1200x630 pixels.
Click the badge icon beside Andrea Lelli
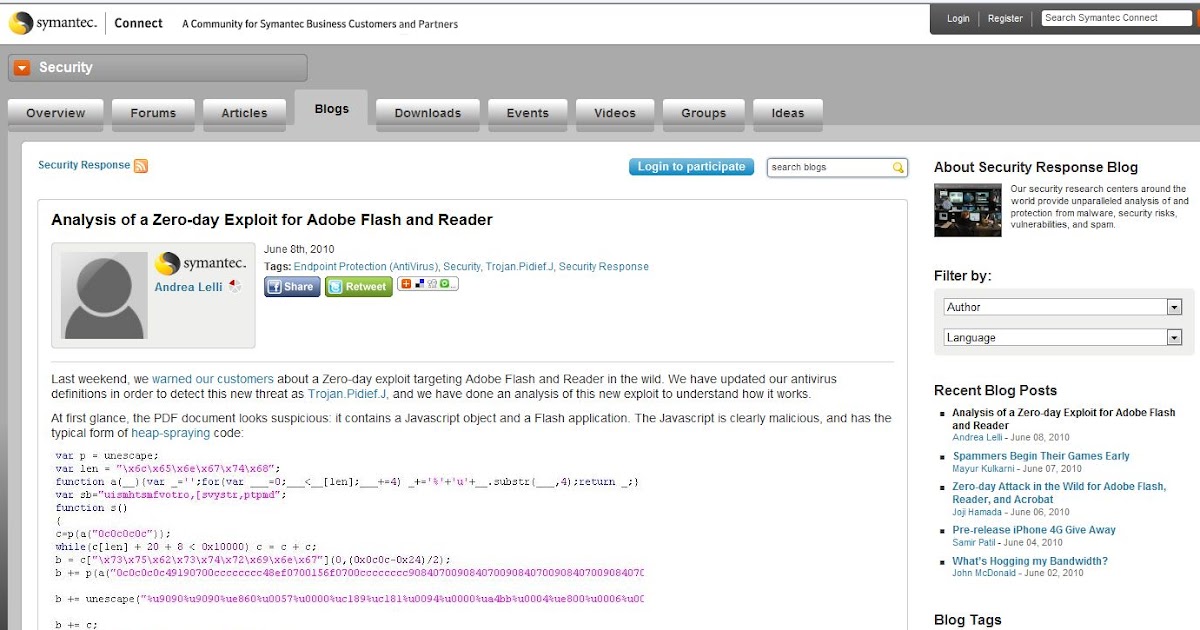coord(235,287)
